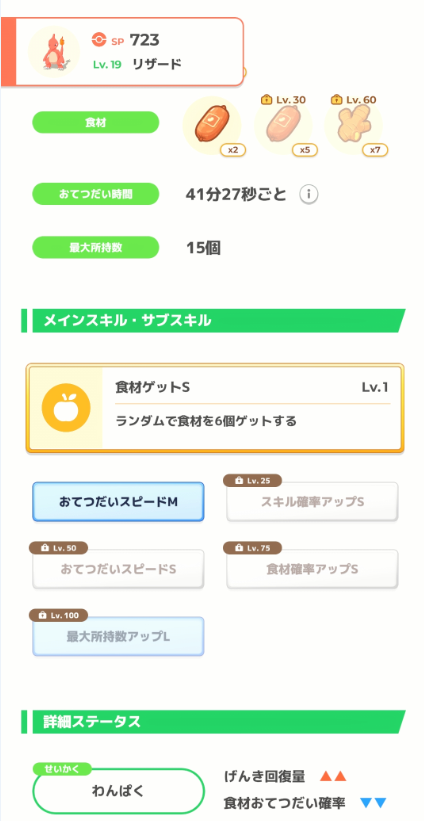424x821 pixels.
Task: Tap the Charmeleon portrait icon
Action: [x=54, y=51]
